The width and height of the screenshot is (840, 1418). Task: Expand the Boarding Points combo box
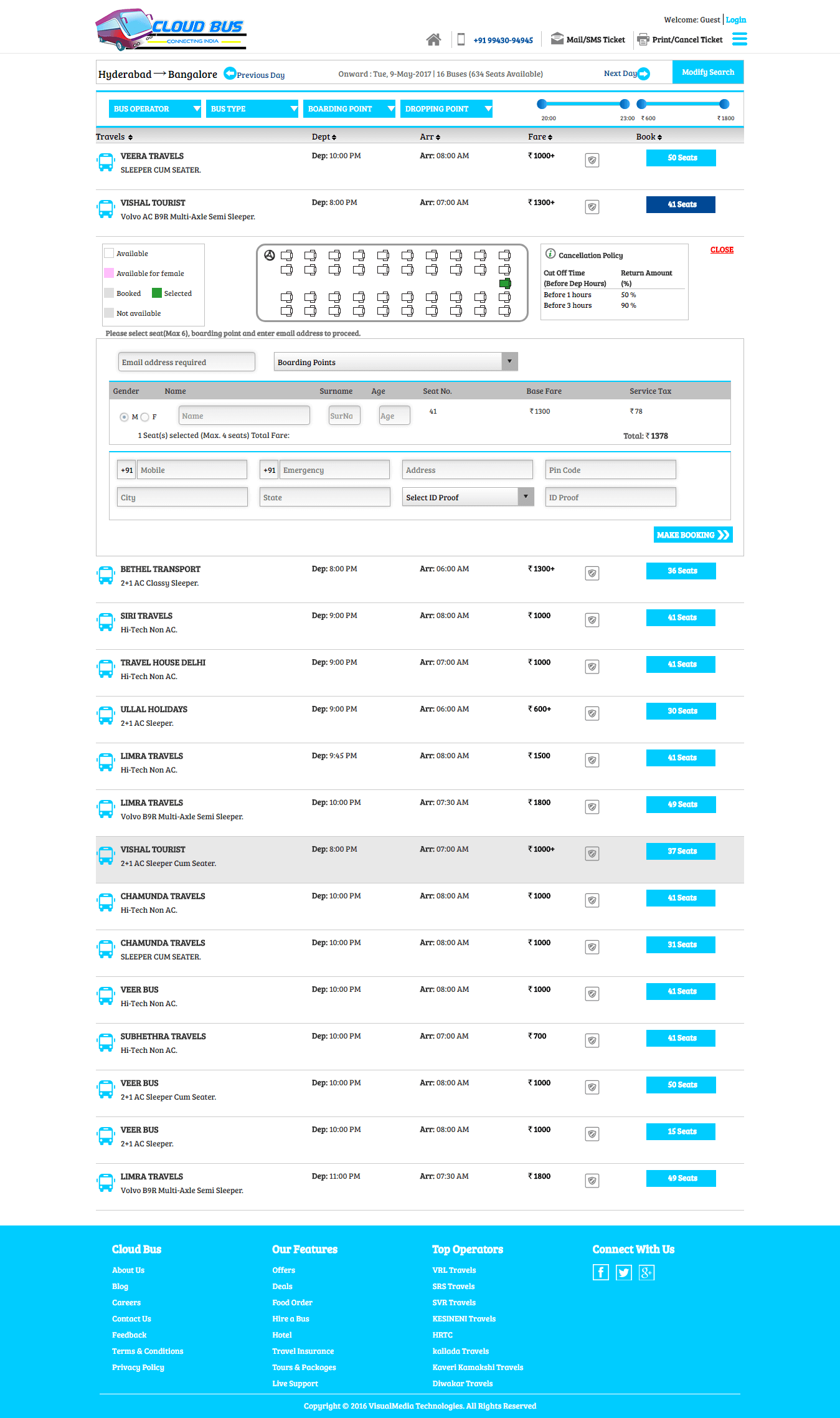tap(396, 361)
